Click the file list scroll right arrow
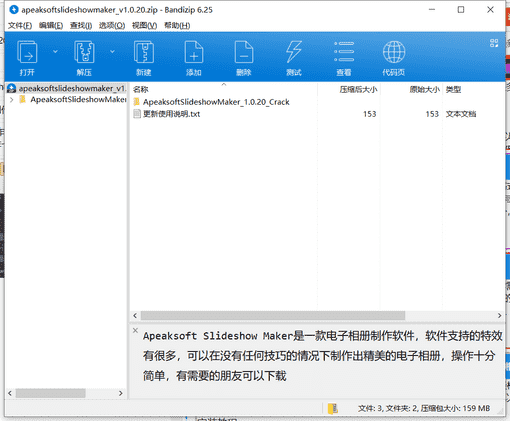This screenshot has width=510, height=421. coord(499,315)
